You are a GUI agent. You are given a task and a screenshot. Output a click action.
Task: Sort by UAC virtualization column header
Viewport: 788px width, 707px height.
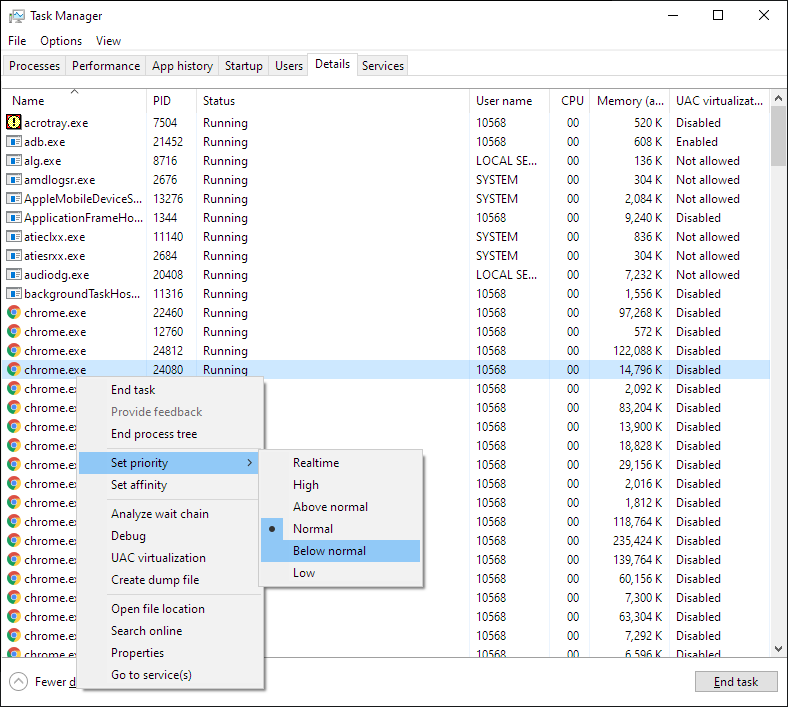point(720,100)
